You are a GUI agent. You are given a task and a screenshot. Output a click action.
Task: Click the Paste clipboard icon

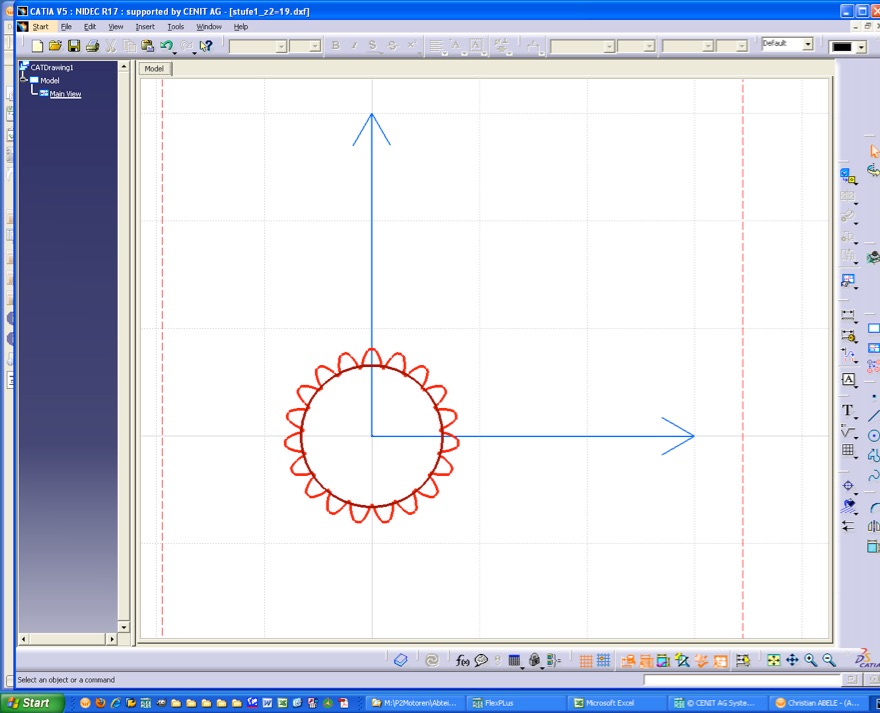point(148,46)
